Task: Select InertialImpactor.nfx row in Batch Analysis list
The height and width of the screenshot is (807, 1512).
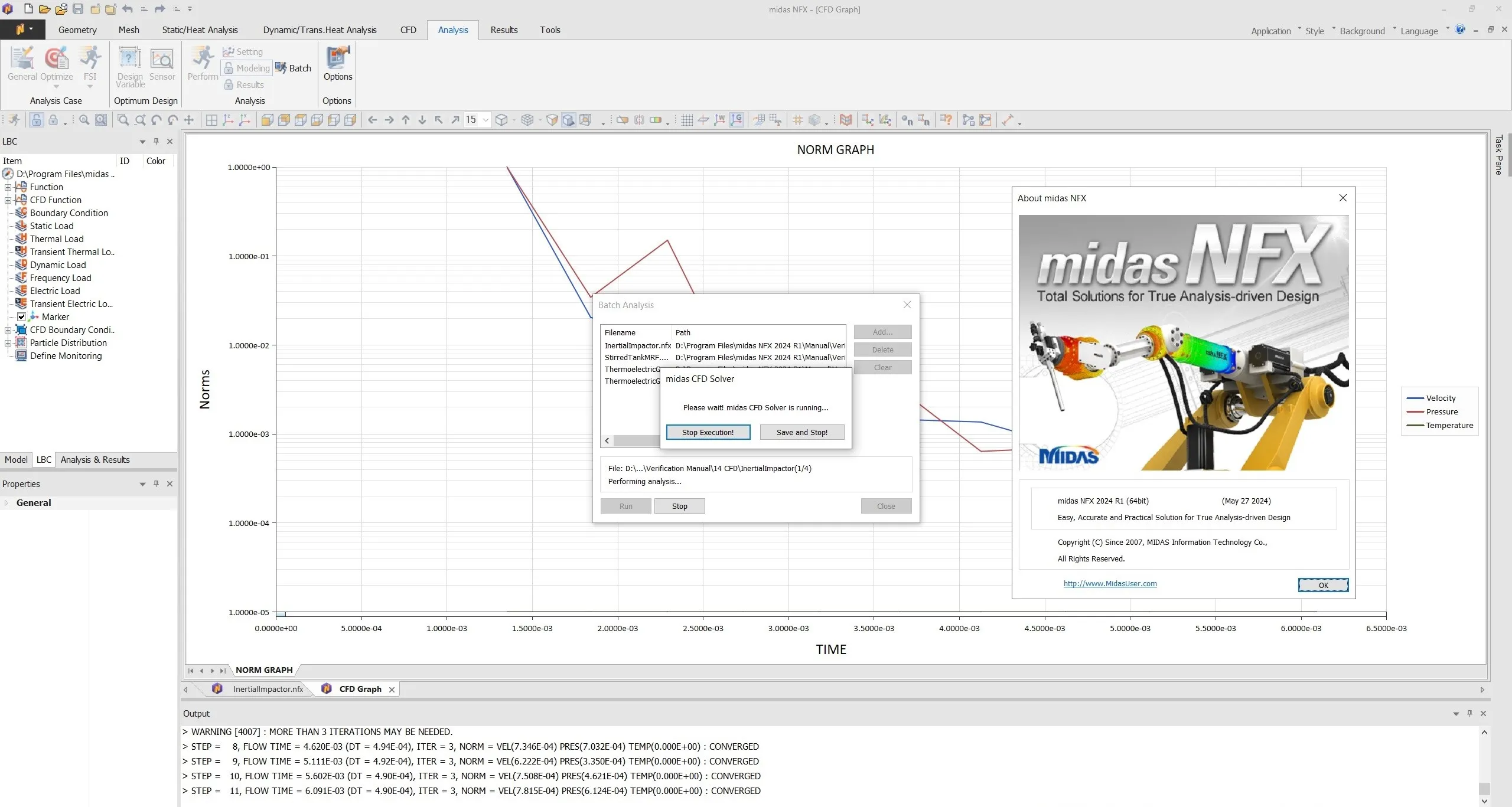Action: coord(724,346)
